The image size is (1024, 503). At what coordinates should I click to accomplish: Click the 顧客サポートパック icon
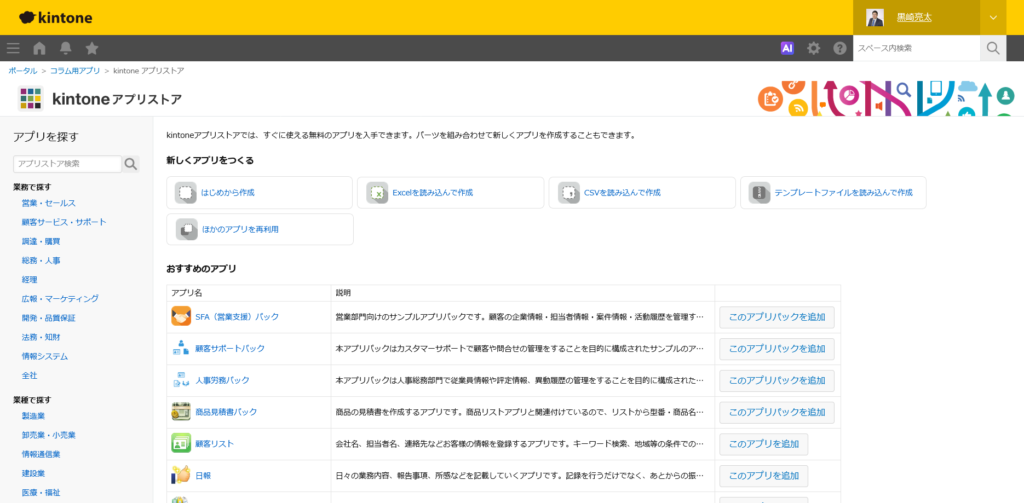pos(181,348)
